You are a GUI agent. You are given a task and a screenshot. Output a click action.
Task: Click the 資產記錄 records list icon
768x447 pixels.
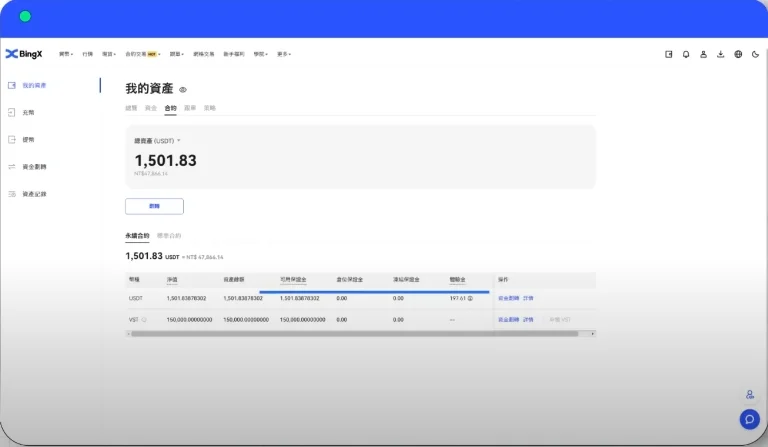click(12, 194)
